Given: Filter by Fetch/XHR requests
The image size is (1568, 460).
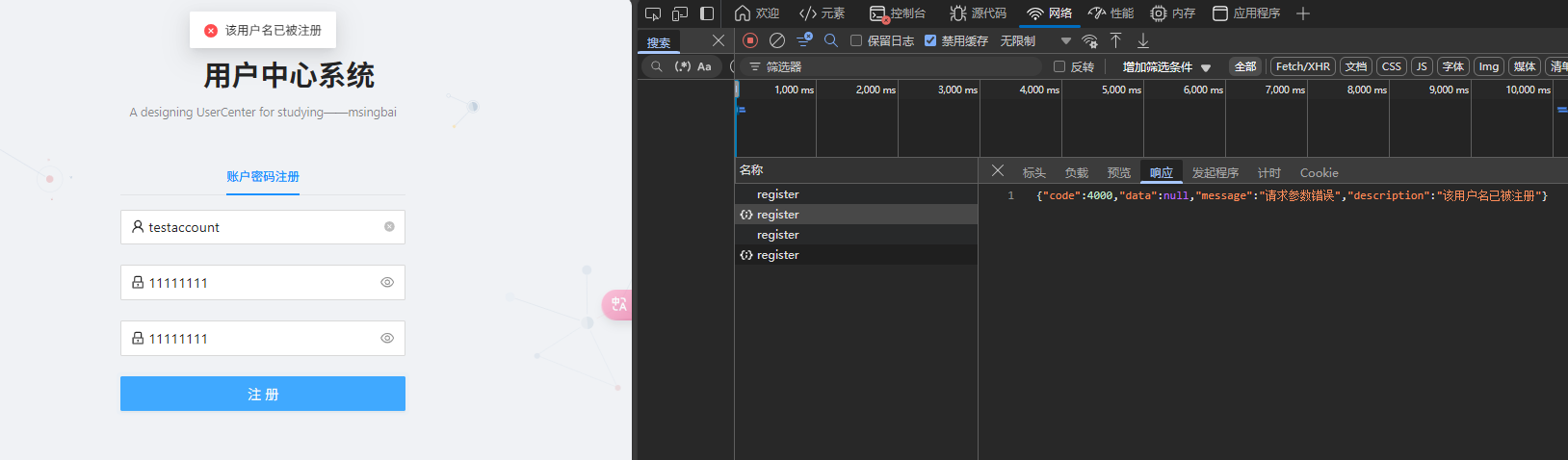Looking at the screenshot, I should pyautogui.click(x=1302, y=66).
